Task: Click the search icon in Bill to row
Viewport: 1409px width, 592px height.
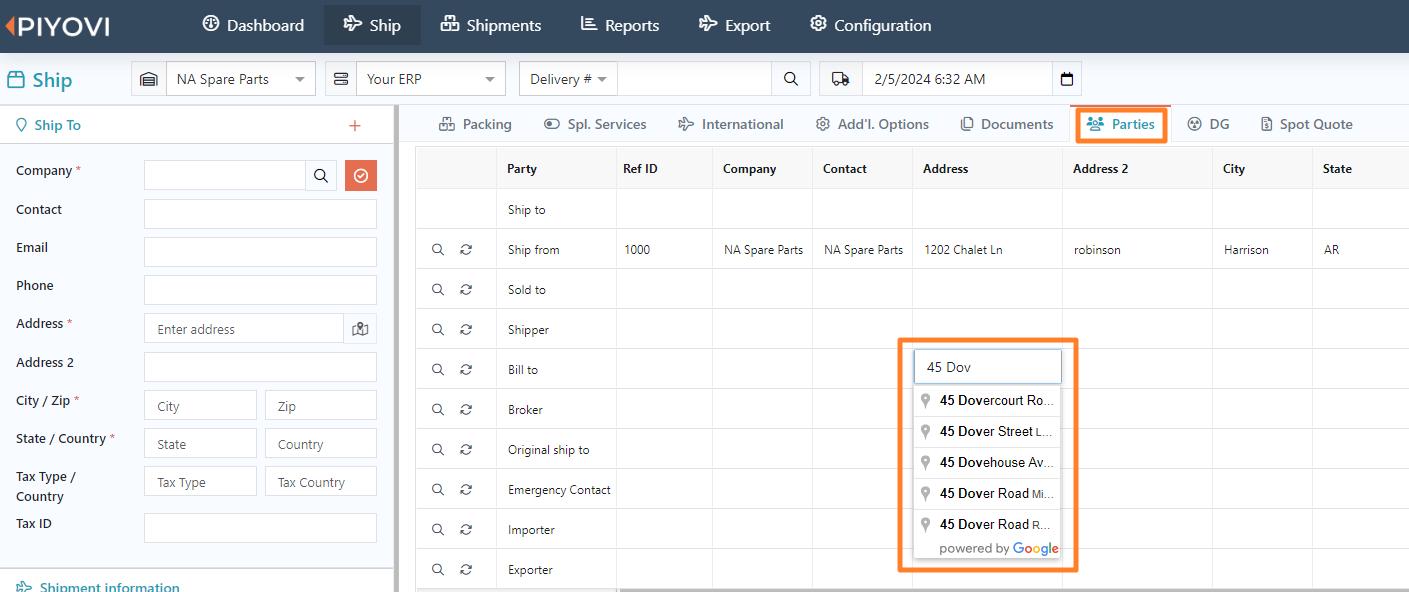Action: (x=438, y=369)
